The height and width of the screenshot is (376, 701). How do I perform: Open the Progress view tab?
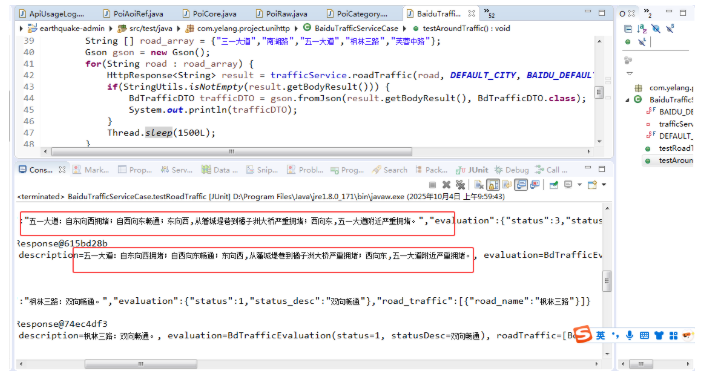(347, 170)
